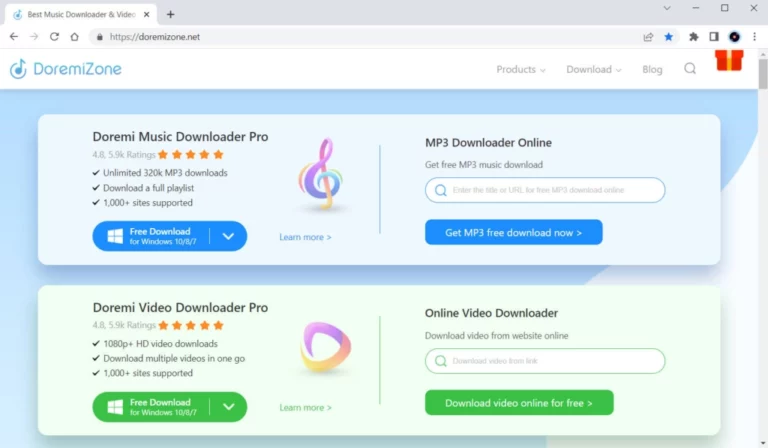Click the DoremiZone logo
The image size is (768, 448).
click(66, 69)
